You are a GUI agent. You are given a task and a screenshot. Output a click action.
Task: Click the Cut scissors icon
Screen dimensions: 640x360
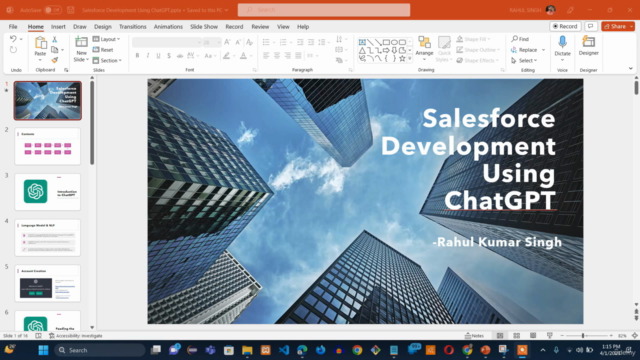(x=54, y=39)
